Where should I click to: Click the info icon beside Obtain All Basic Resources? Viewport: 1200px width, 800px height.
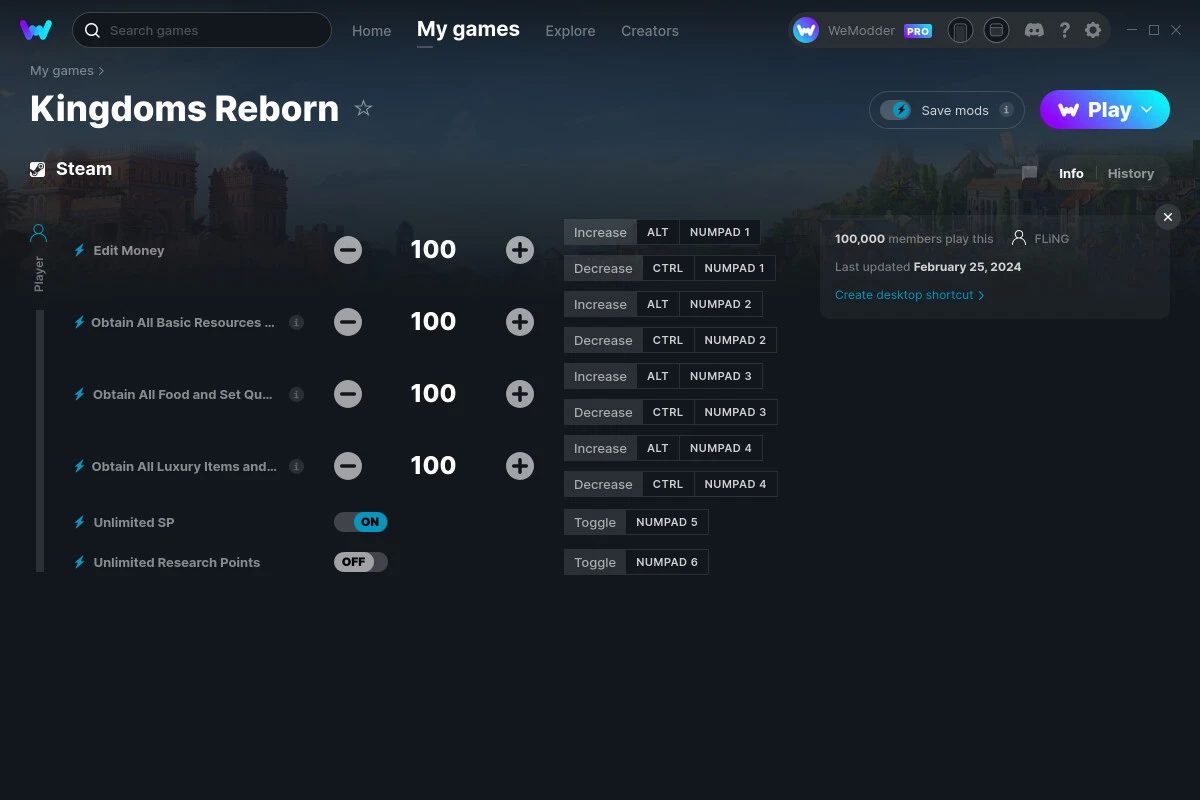(x=296, y=322)
